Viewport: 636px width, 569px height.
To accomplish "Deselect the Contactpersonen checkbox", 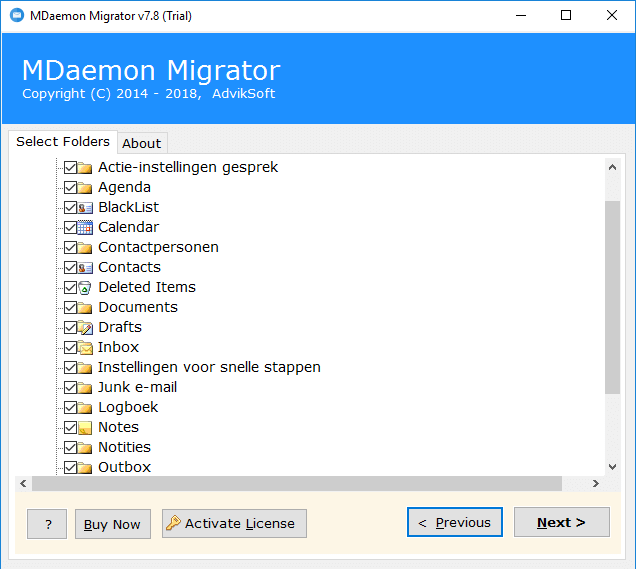I will coord(71,247).
